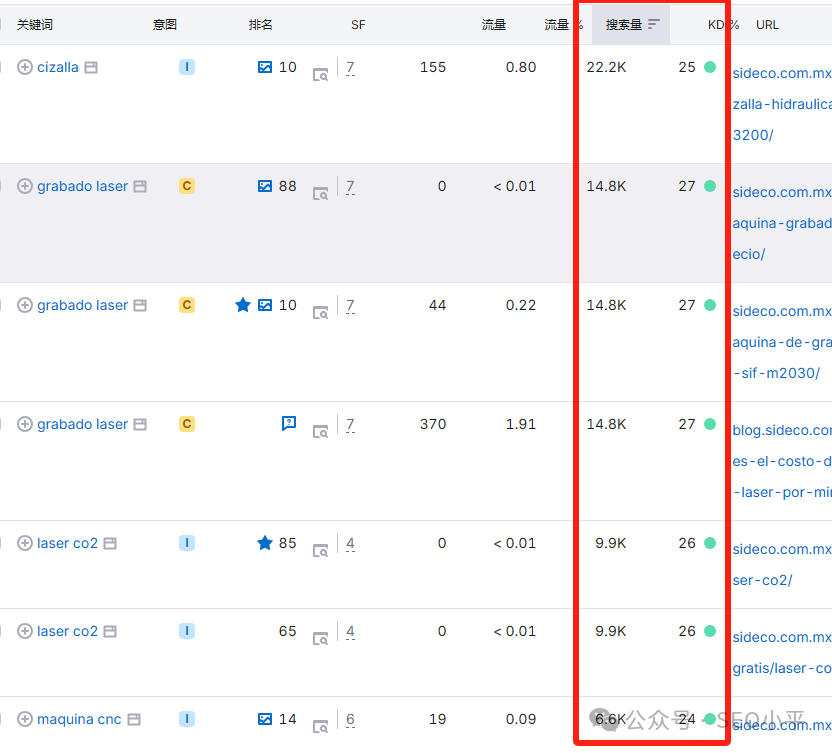Click the plus icon beside cizalla

(24, 67)
